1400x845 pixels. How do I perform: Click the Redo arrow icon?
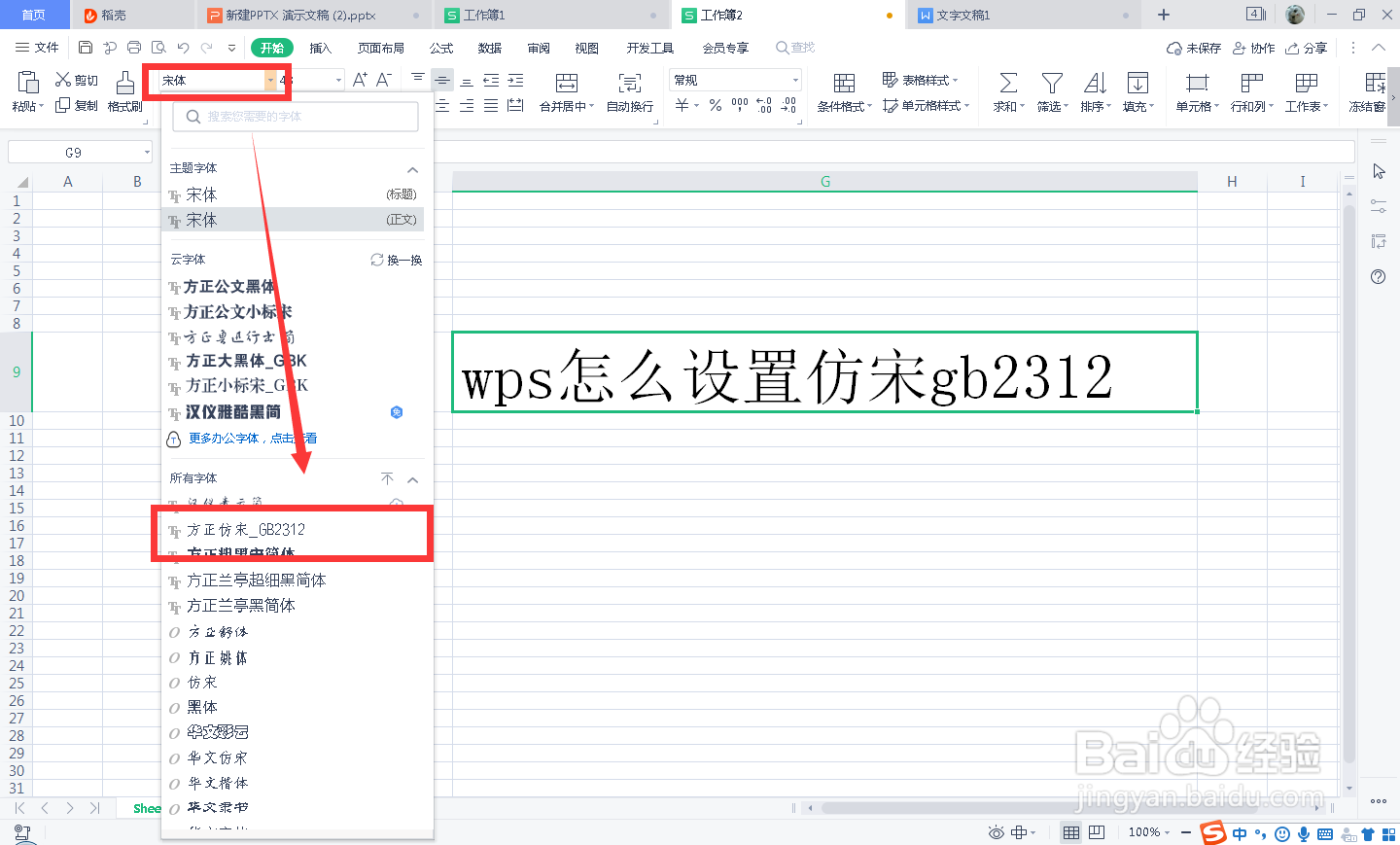[206, 48]
